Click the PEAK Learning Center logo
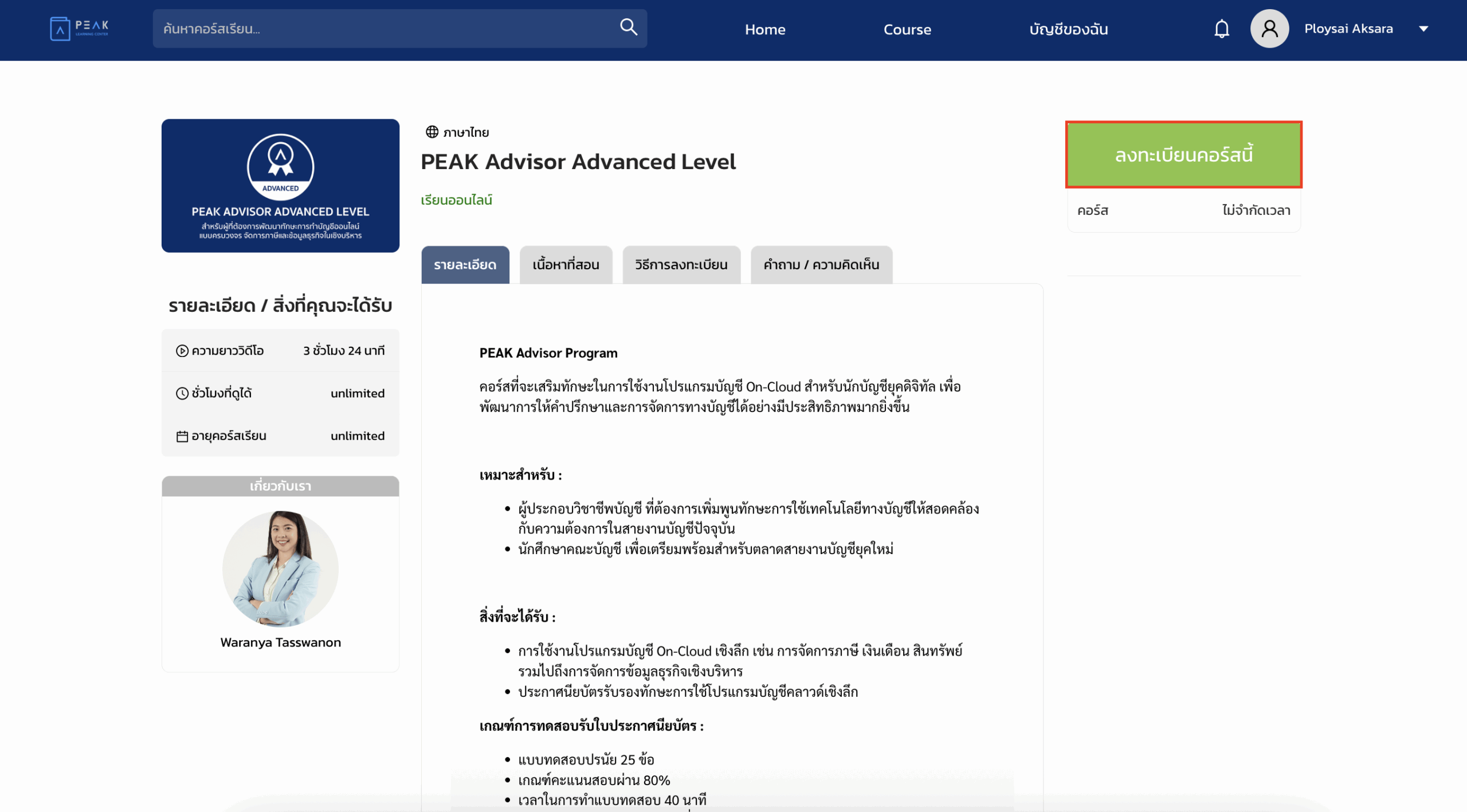Image resolution: width=1467 pixels, height=812 pixels. (79, 28)
